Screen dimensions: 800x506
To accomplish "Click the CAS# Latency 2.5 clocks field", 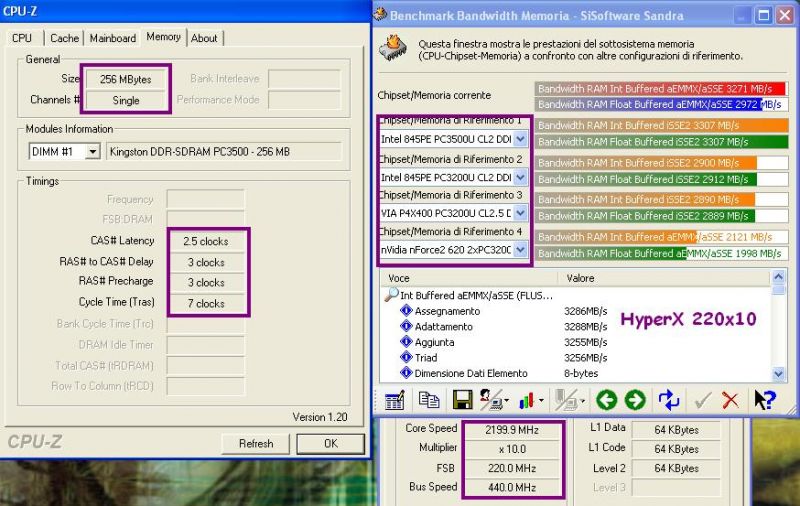I will [x=206, y=241].
